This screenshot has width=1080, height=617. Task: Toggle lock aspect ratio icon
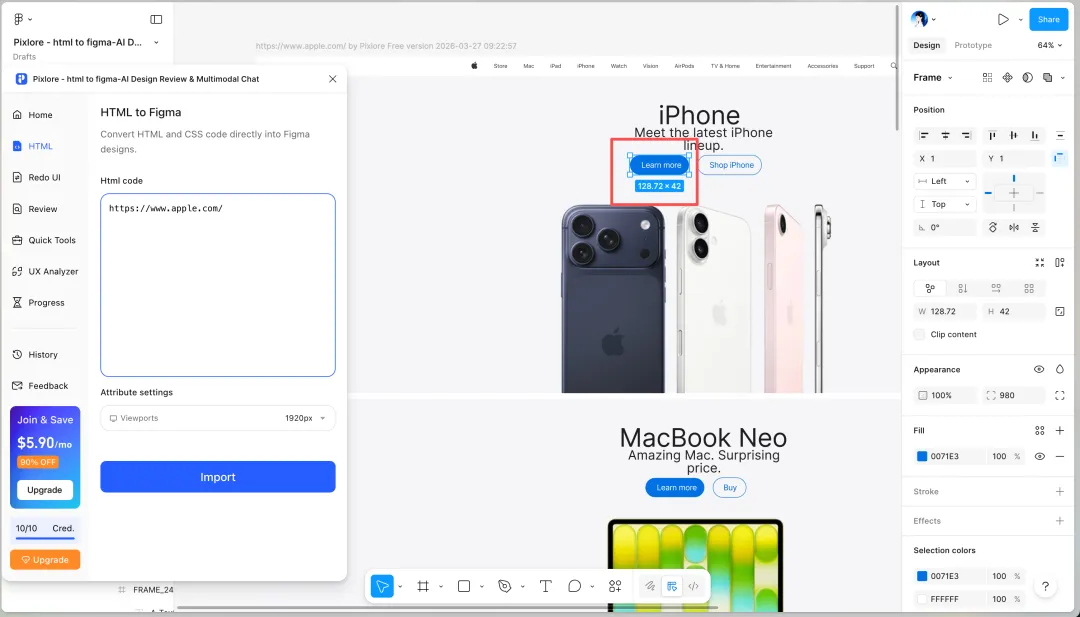point(1059,311)
